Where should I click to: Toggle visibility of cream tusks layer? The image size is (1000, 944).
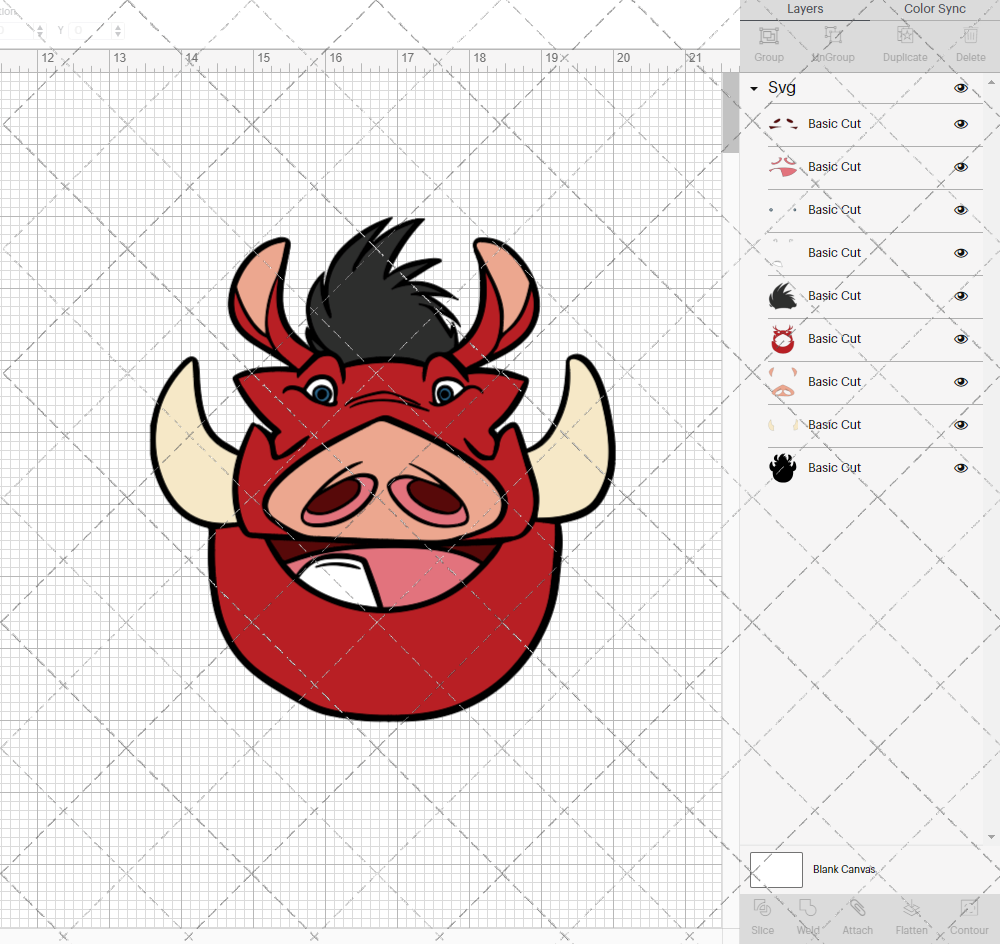pyautogui.click(x=960, y=425)
